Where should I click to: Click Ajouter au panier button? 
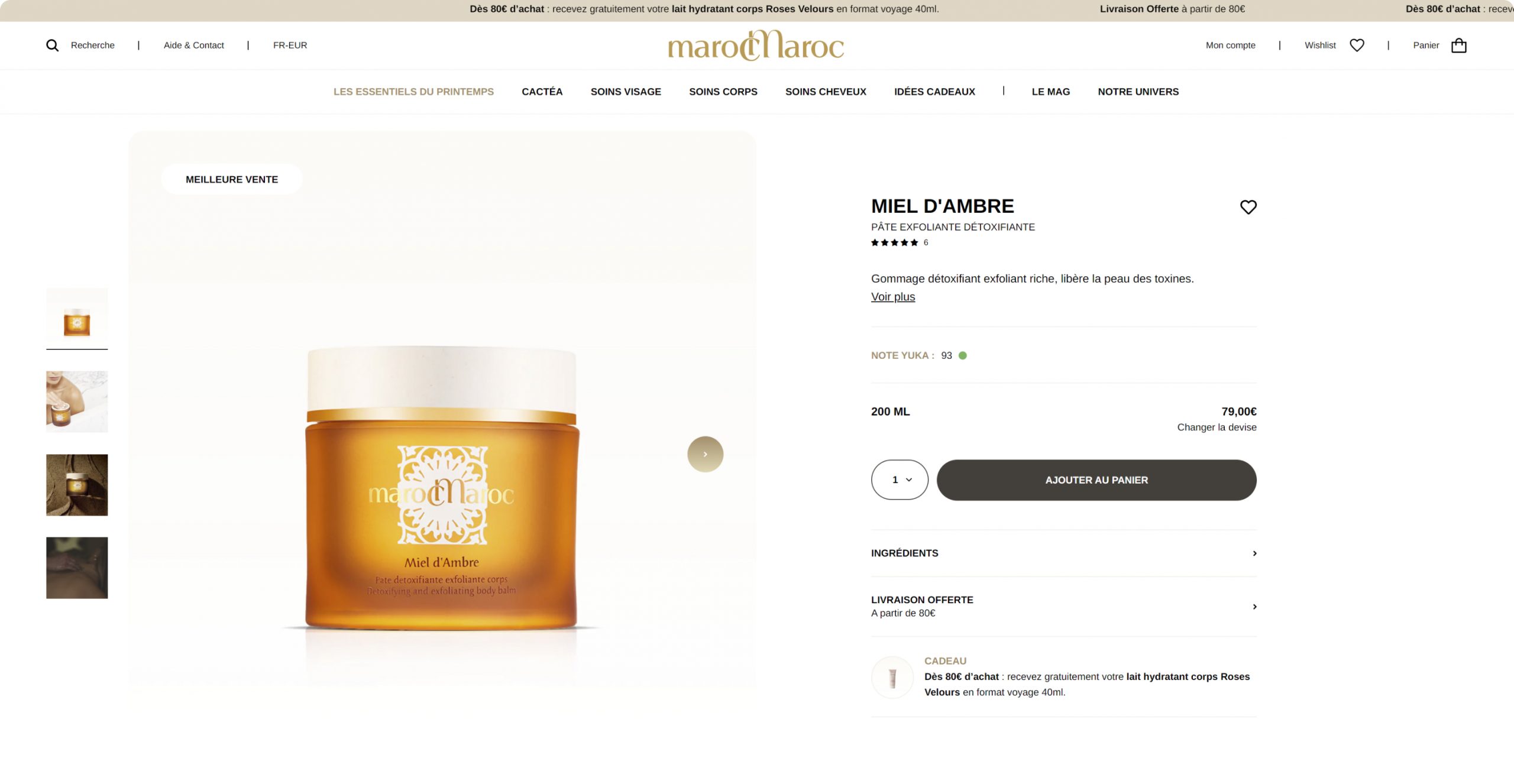[x=1096, y=480]
